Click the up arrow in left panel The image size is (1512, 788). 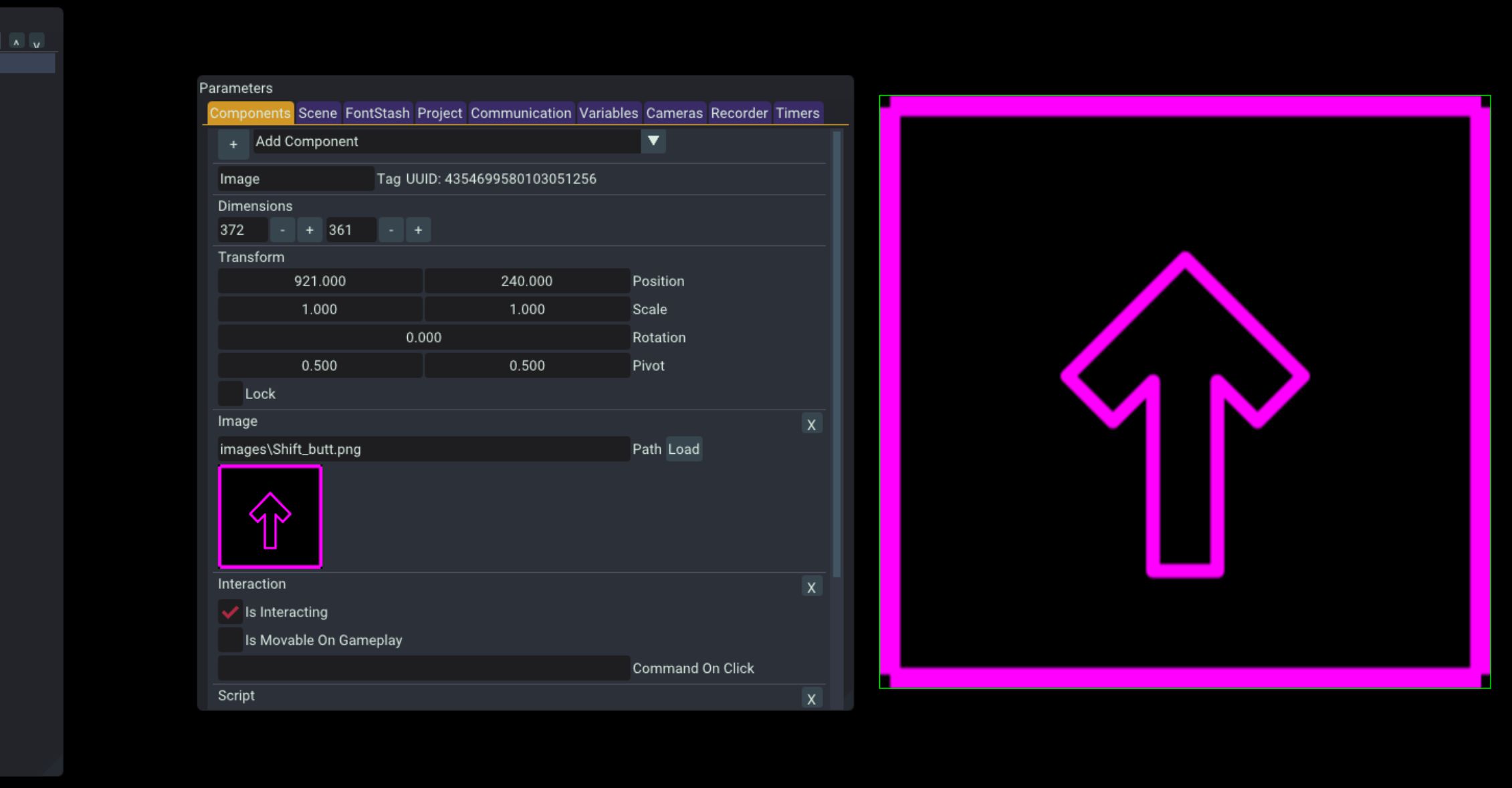(17, 41)
